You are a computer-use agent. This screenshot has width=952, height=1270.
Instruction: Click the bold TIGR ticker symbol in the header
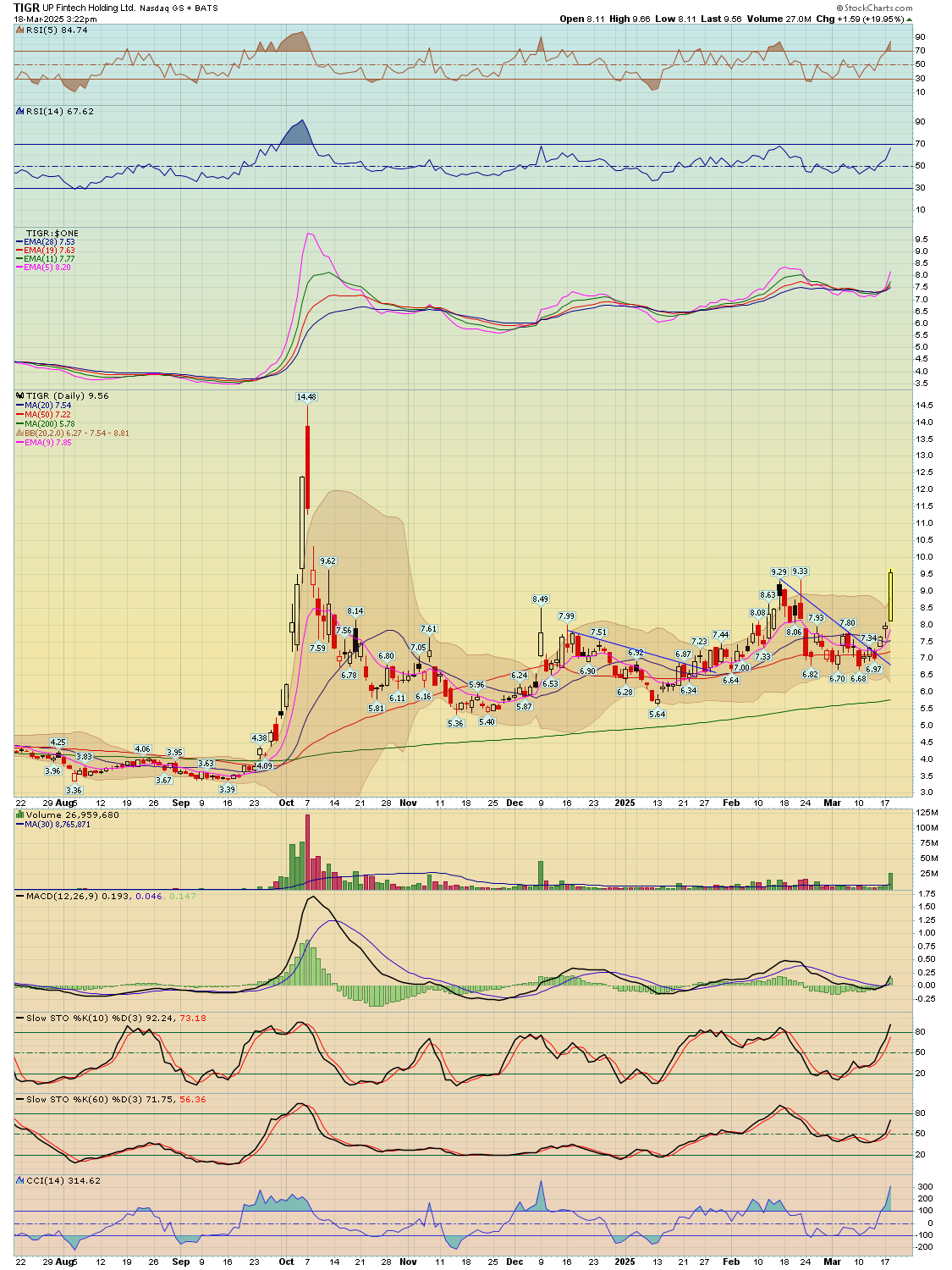pyautogui.click(x=26, y=8)
